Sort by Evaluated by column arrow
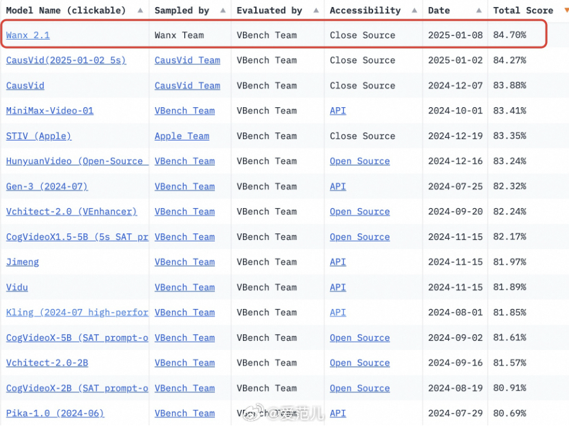The height and width of the screenshot is (427, 569). 316,11
